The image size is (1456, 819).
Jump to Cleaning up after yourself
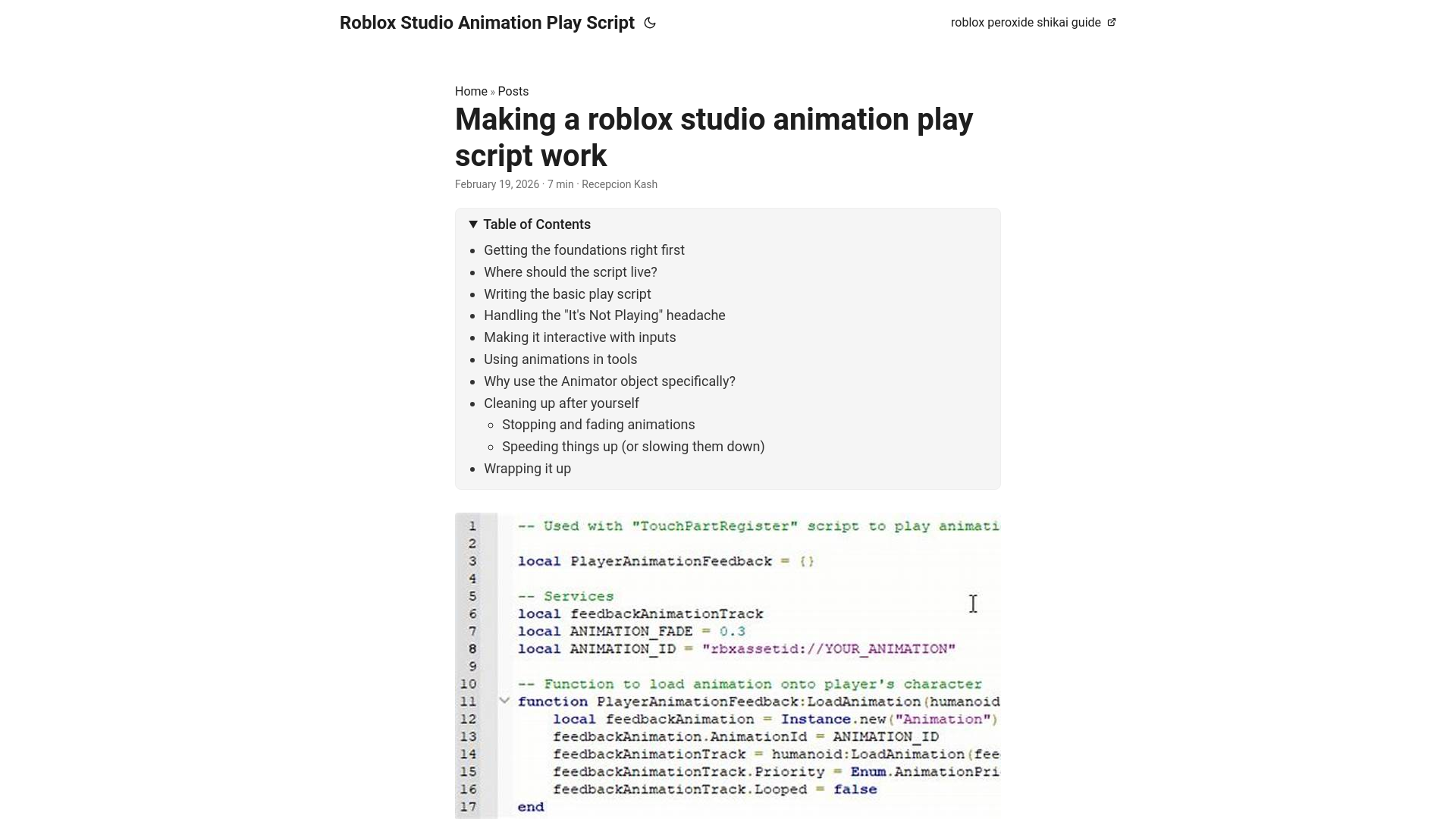(x=561, y=403)
